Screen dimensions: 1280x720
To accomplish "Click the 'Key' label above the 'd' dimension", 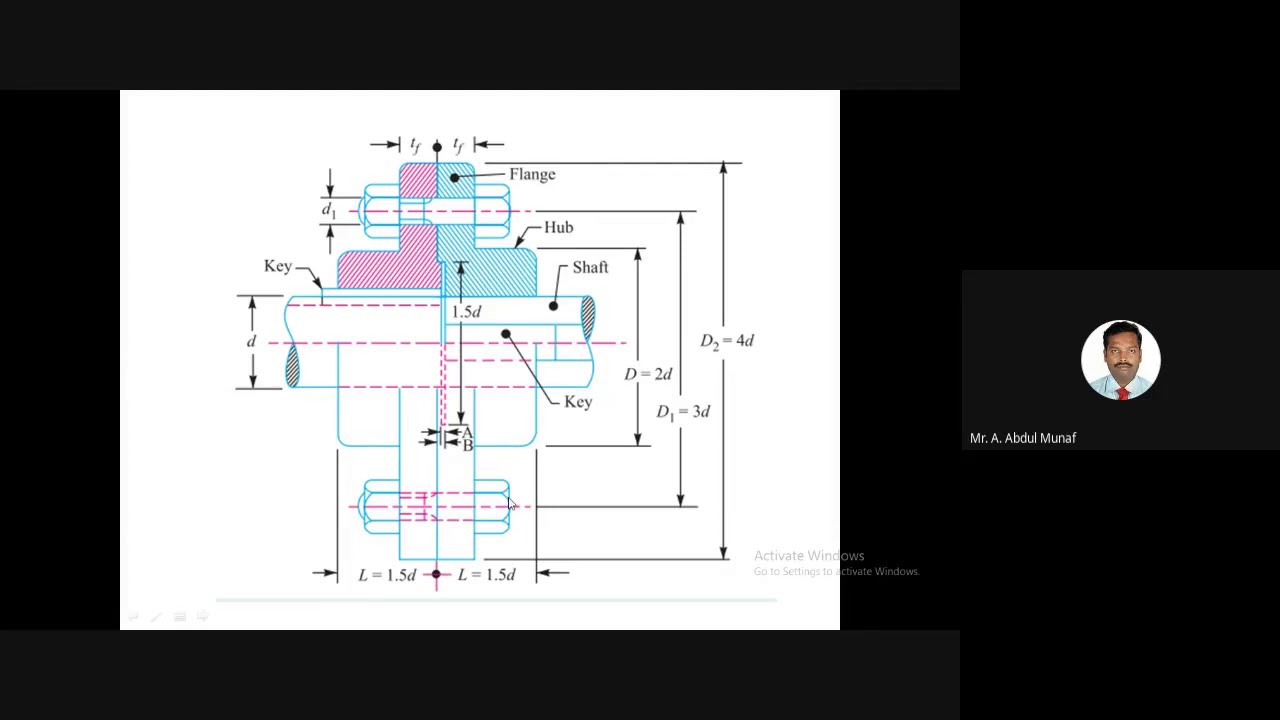I will (278, 266).
